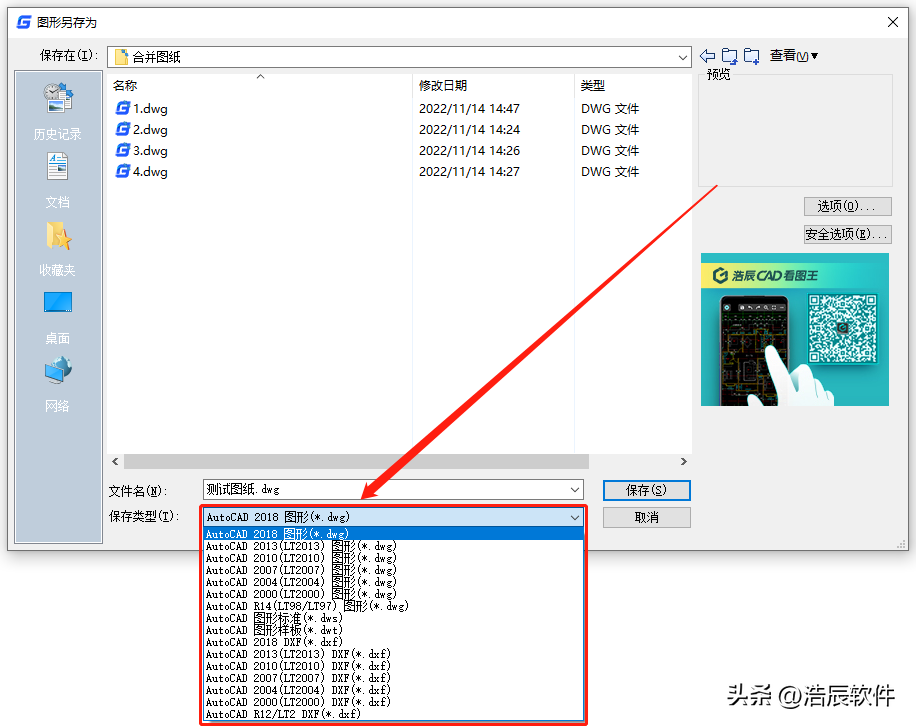Image resolution: width=916 pixels, height=728 pixels.
Task: Open the History (历史记录) sidebar shortcut
Action: tap(57, 112)
